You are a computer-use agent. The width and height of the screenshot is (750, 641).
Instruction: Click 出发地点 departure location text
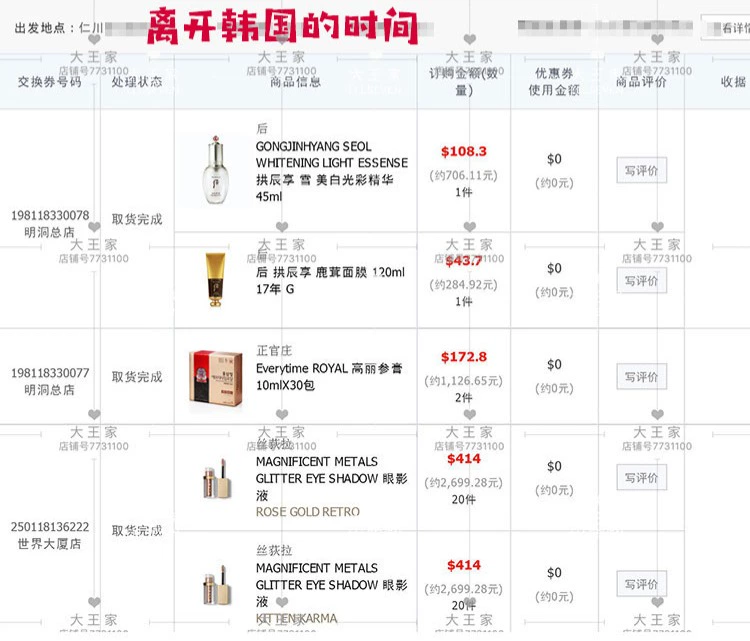tap(58, 28)
